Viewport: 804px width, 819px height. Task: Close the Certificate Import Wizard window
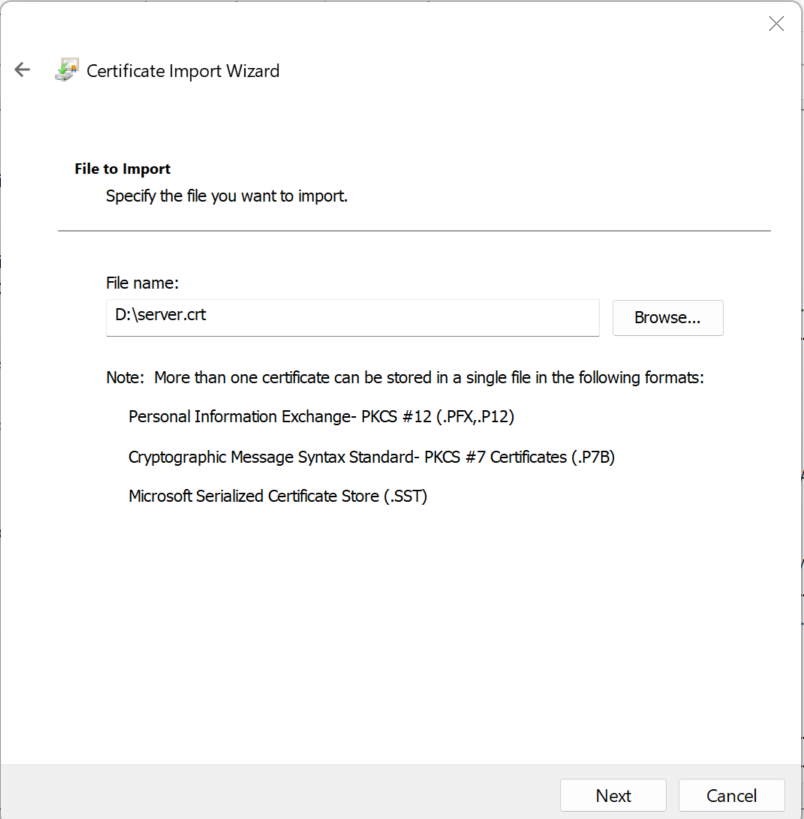coord(776,24)
